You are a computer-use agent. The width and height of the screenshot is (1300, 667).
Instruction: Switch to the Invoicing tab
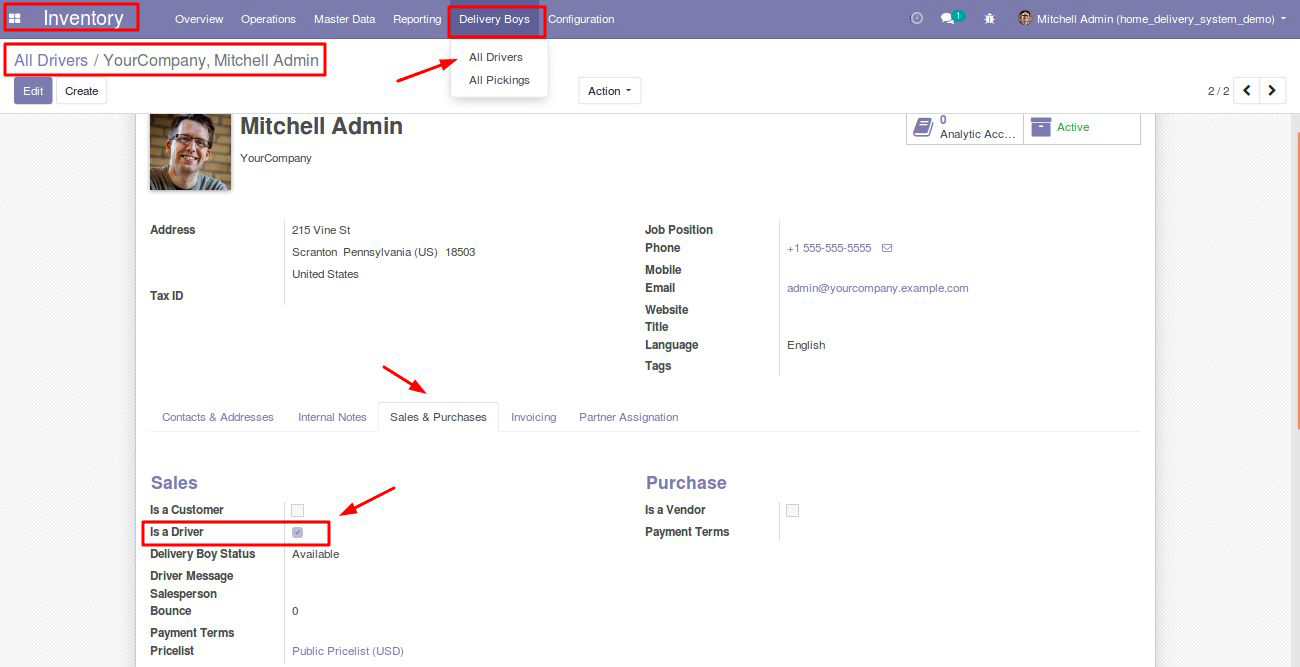click(x=533, y=417)
